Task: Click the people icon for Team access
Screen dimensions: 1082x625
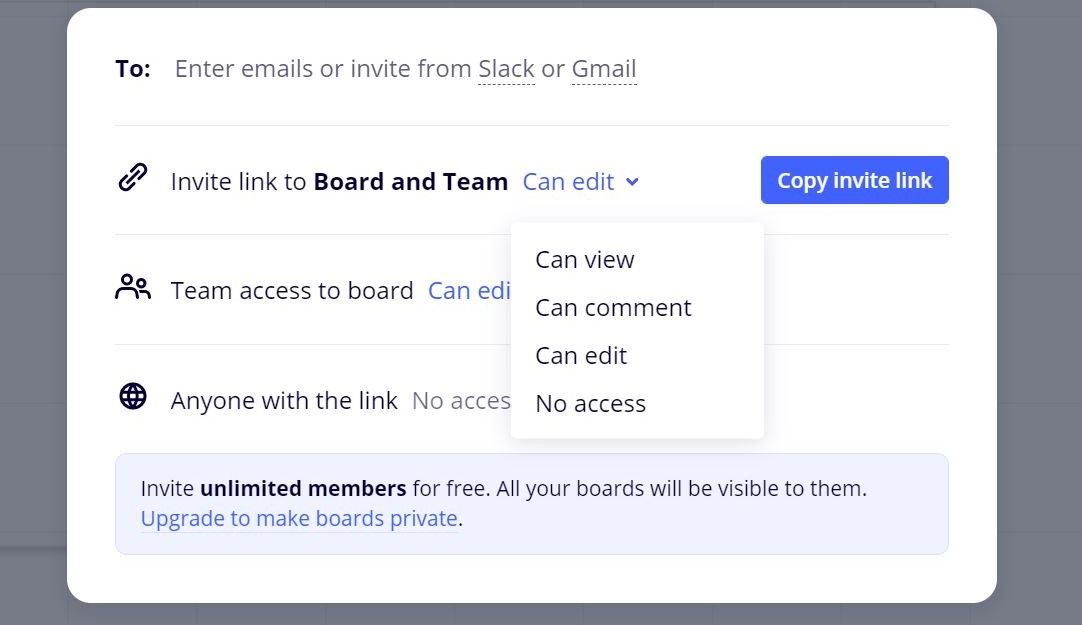Action: coord(133,288)
